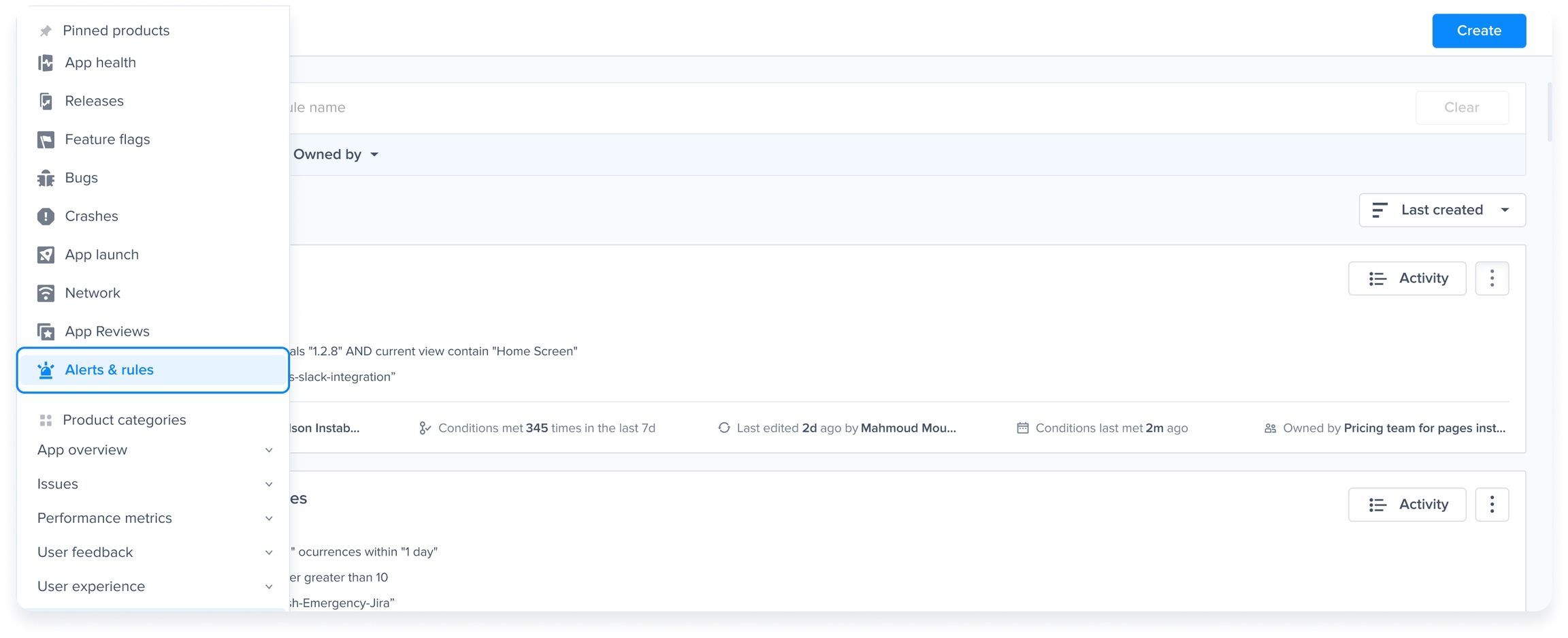1568x638 pixels.
Task: Open App Reviews star icon
Action: [46, 332]
